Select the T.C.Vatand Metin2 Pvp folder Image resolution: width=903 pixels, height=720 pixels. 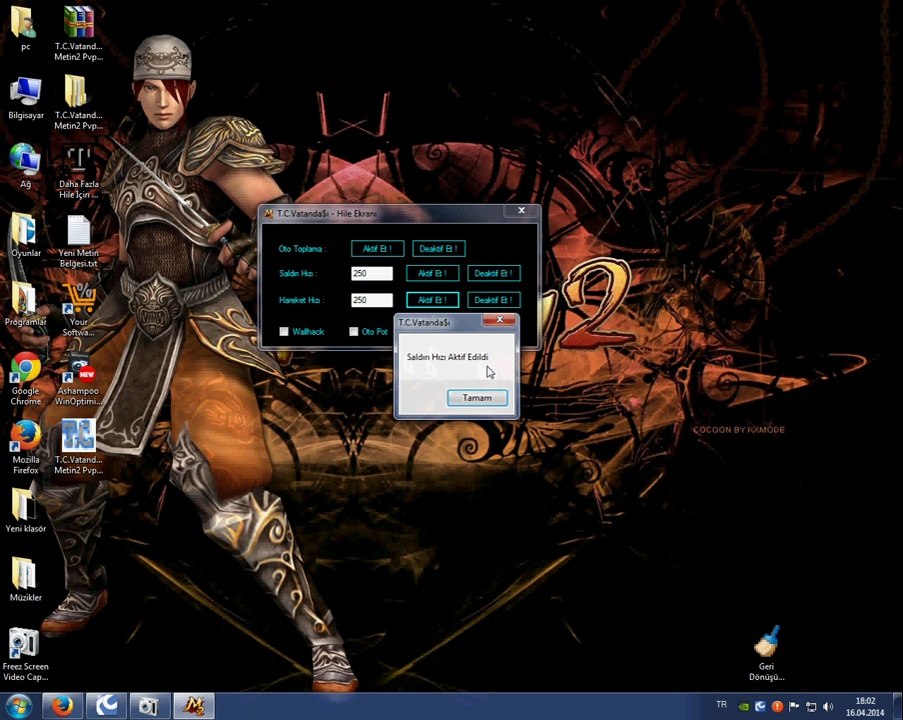(x=78, y=102)
